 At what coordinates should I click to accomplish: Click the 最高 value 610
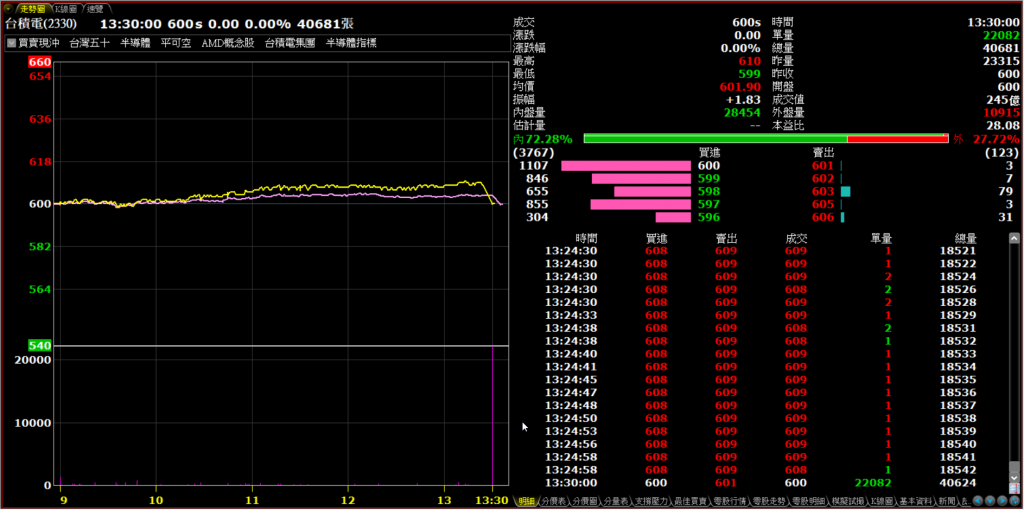point(750,61)
